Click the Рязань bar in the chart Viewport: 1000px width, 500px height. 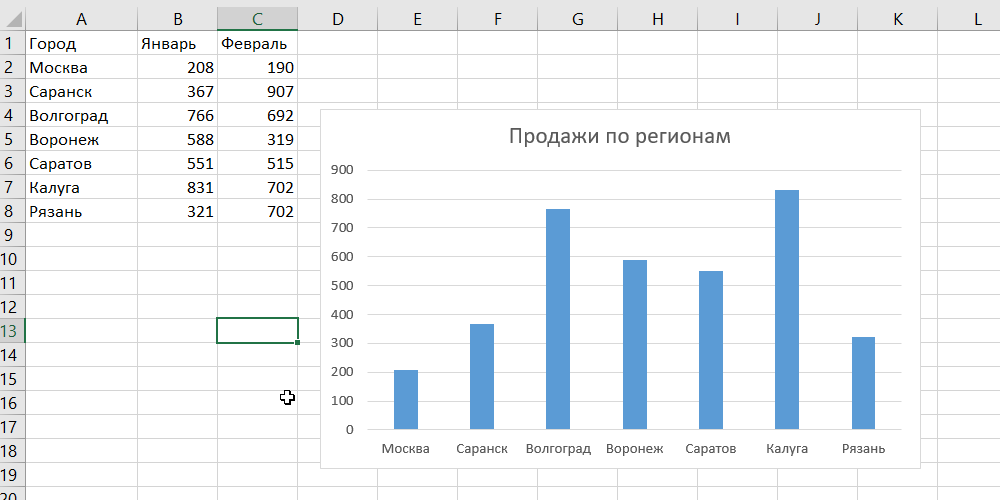click(863, 383)
